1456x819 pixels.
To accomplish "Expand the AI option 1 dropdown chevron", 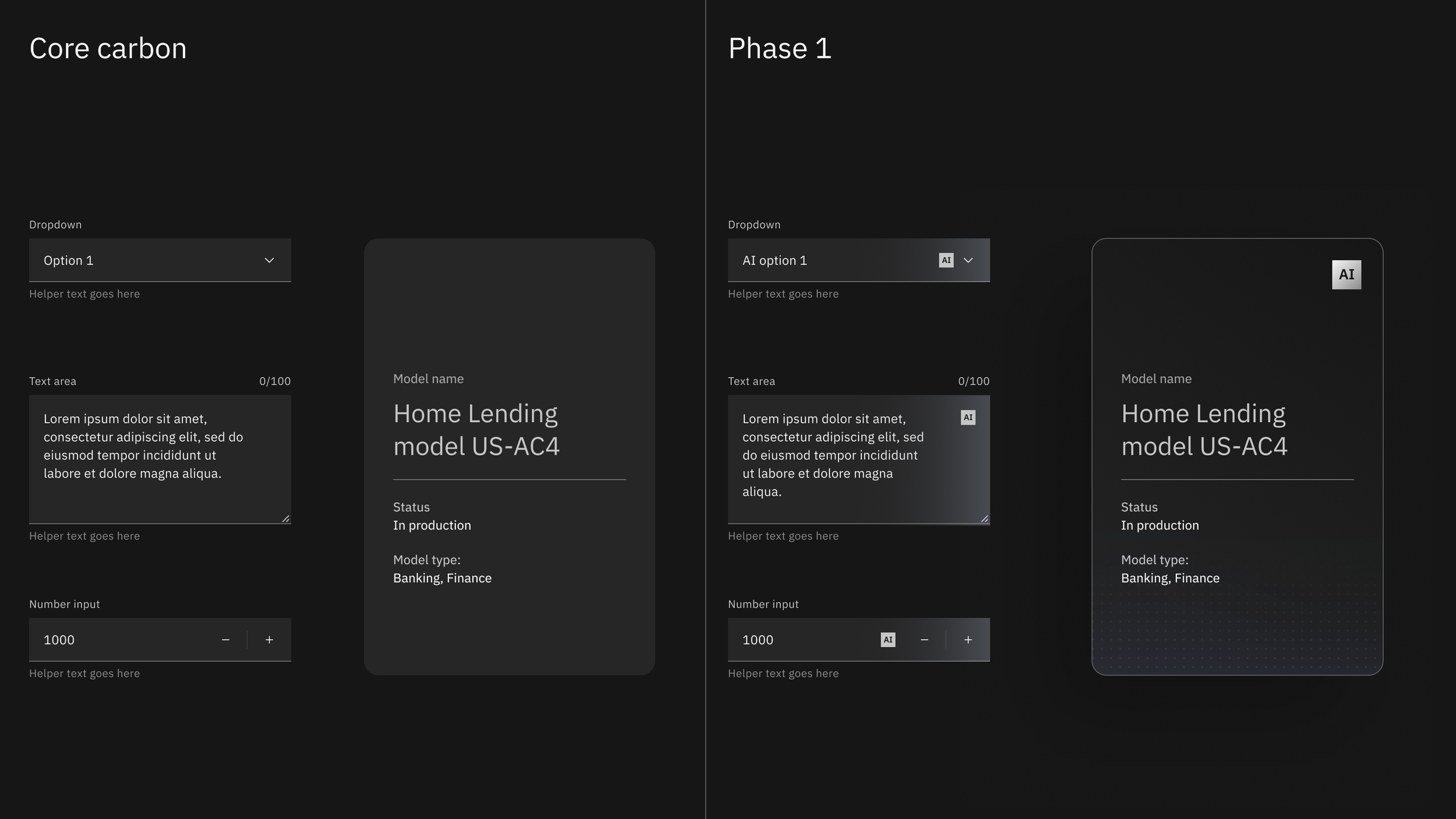I will pos(968,260).
